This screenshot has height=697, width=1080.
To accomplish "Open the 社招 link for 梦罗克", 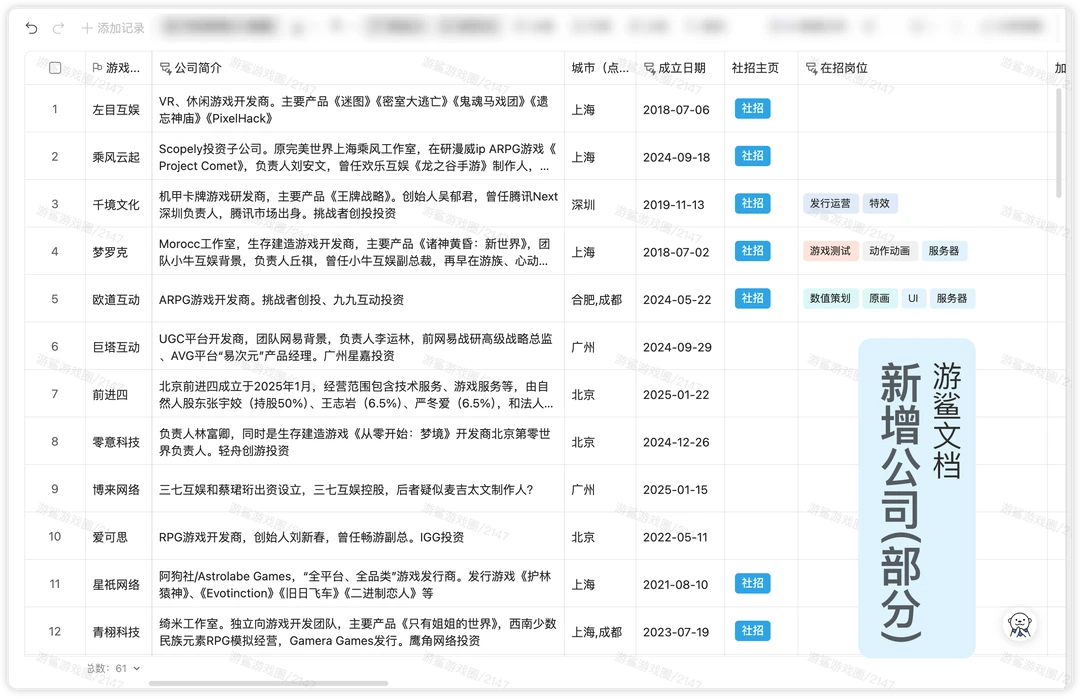I will [x=752, y=251].
